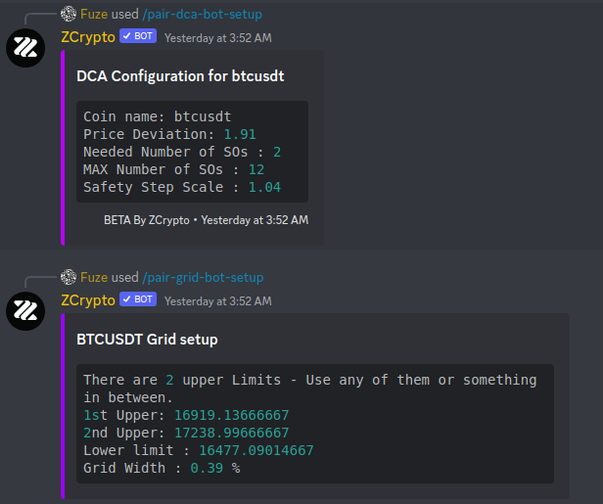This screenshot has width=603, height=504.
Task: Click the DCA configuration code block
Action: click(192, 152)
